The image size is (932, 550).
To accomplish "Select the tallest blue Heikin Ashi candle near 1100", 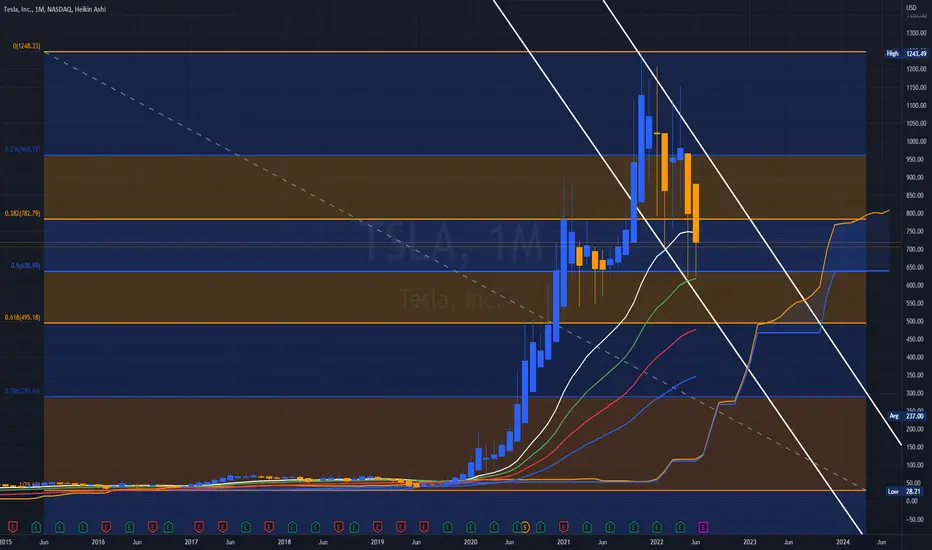I will (641, 149).
